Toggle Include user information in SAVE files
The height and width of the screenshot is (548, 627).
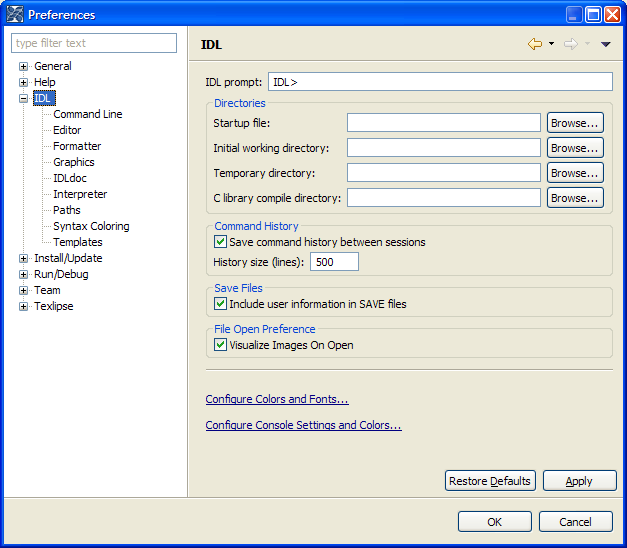tap(220, 304)
